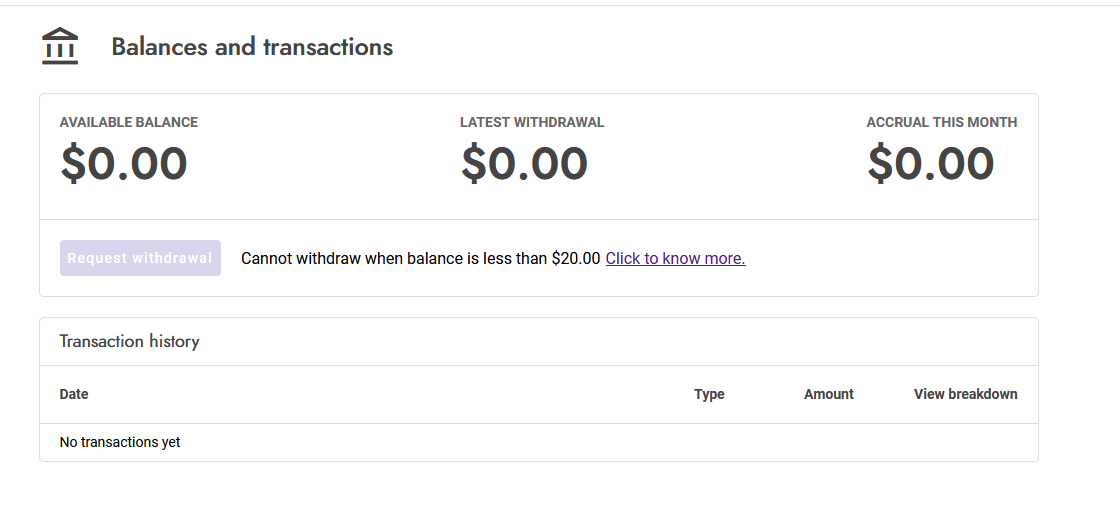Click the disabled Request withdrawal button
The width and height of the screenshot is (1120, 513).
(x=140, y=258)
